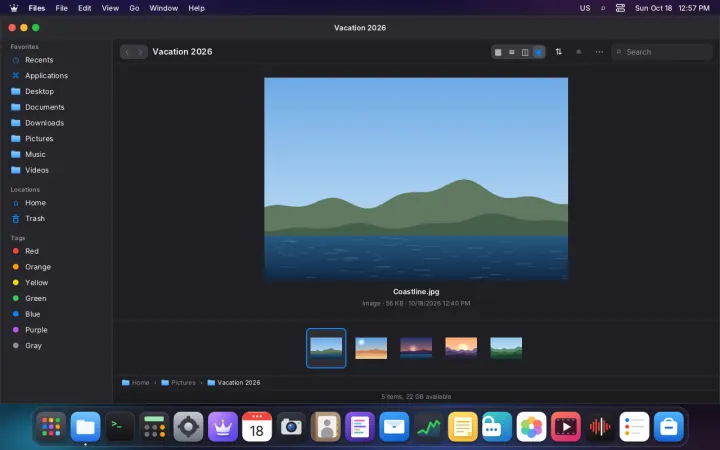Screen dimensions: 720x450
Task: Open Calendar from the dock
Action: click(257, 427)
